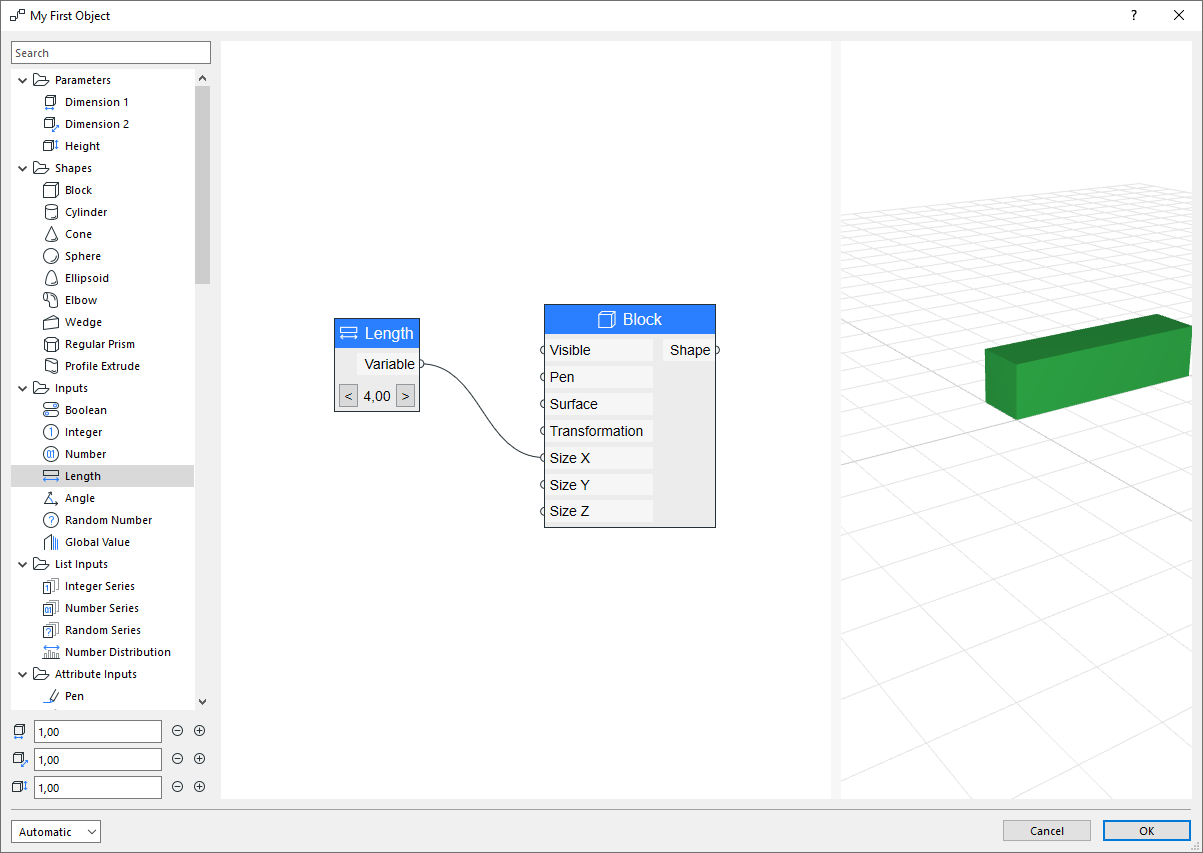This screenshot has height=853, width=1203.
Task: Click the Length node value 4,00
Action: (x=377, y=396)
